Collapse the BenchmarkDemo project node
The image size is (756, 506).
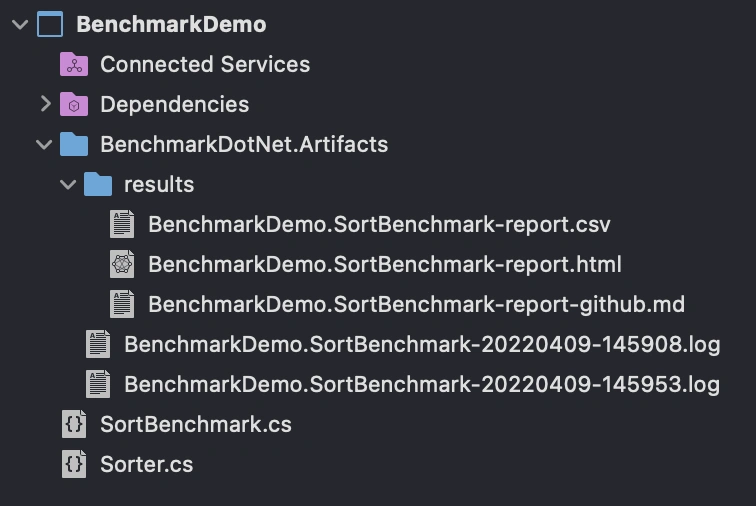coord(20,25)
